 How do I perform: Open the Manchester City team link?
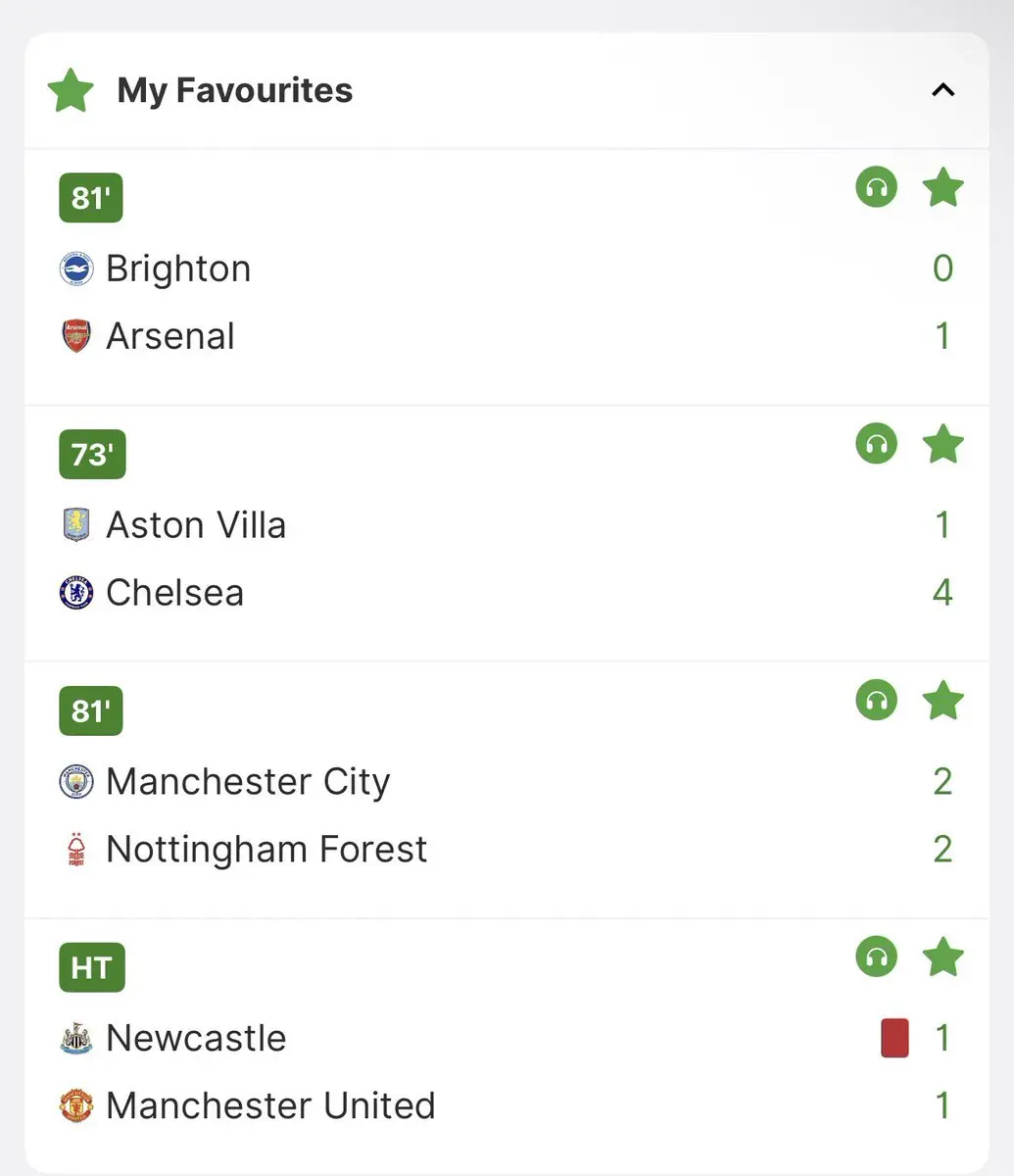248,781
